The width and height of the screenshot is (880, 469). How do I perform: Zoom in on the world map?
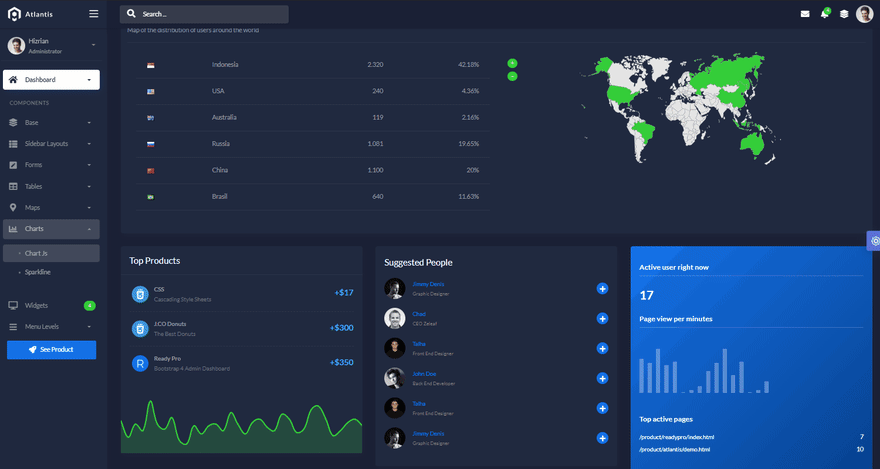(512, 63)
